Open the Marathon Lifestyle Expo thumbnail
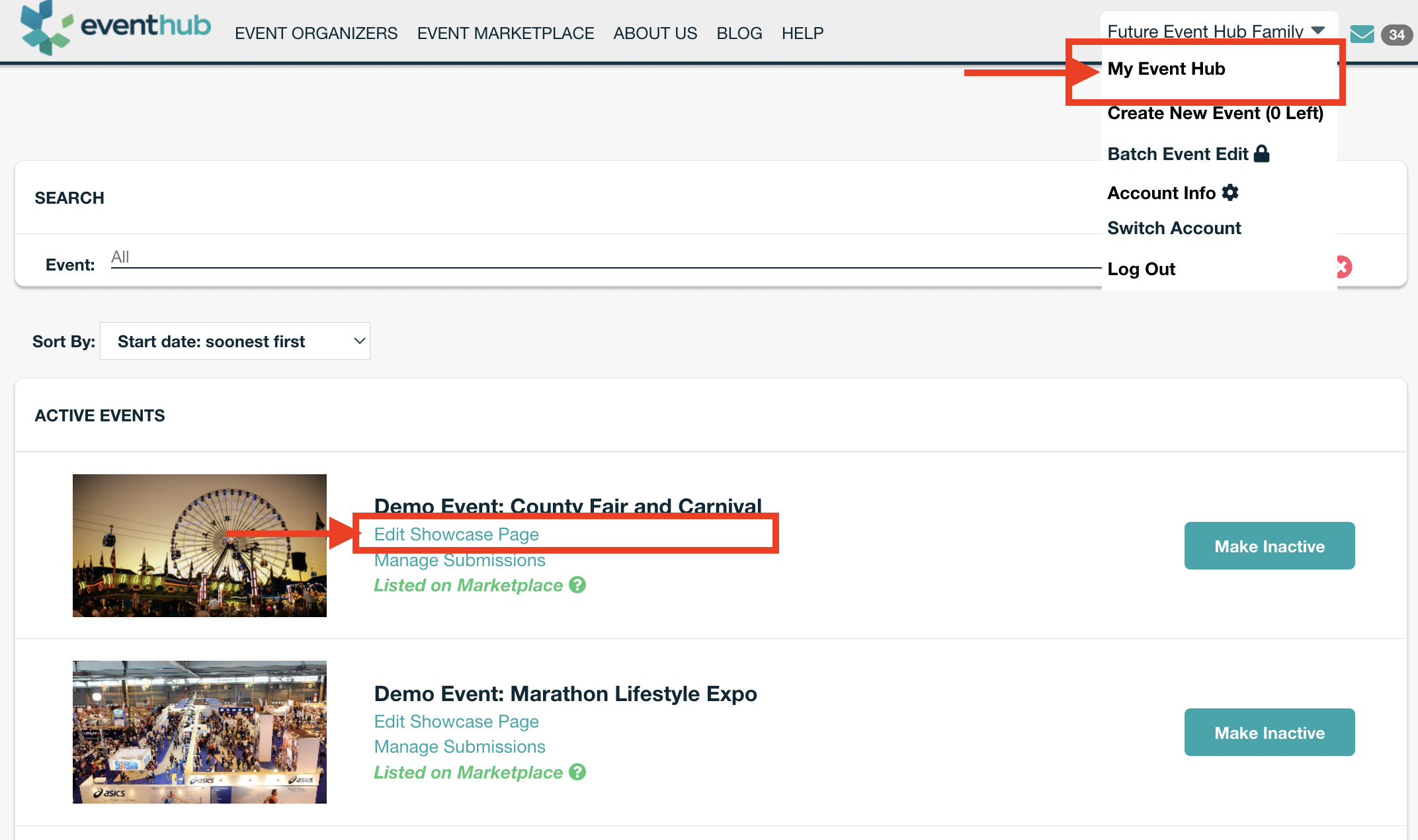The height and width of the screenshot is (840, 1418). coord(200,732)
